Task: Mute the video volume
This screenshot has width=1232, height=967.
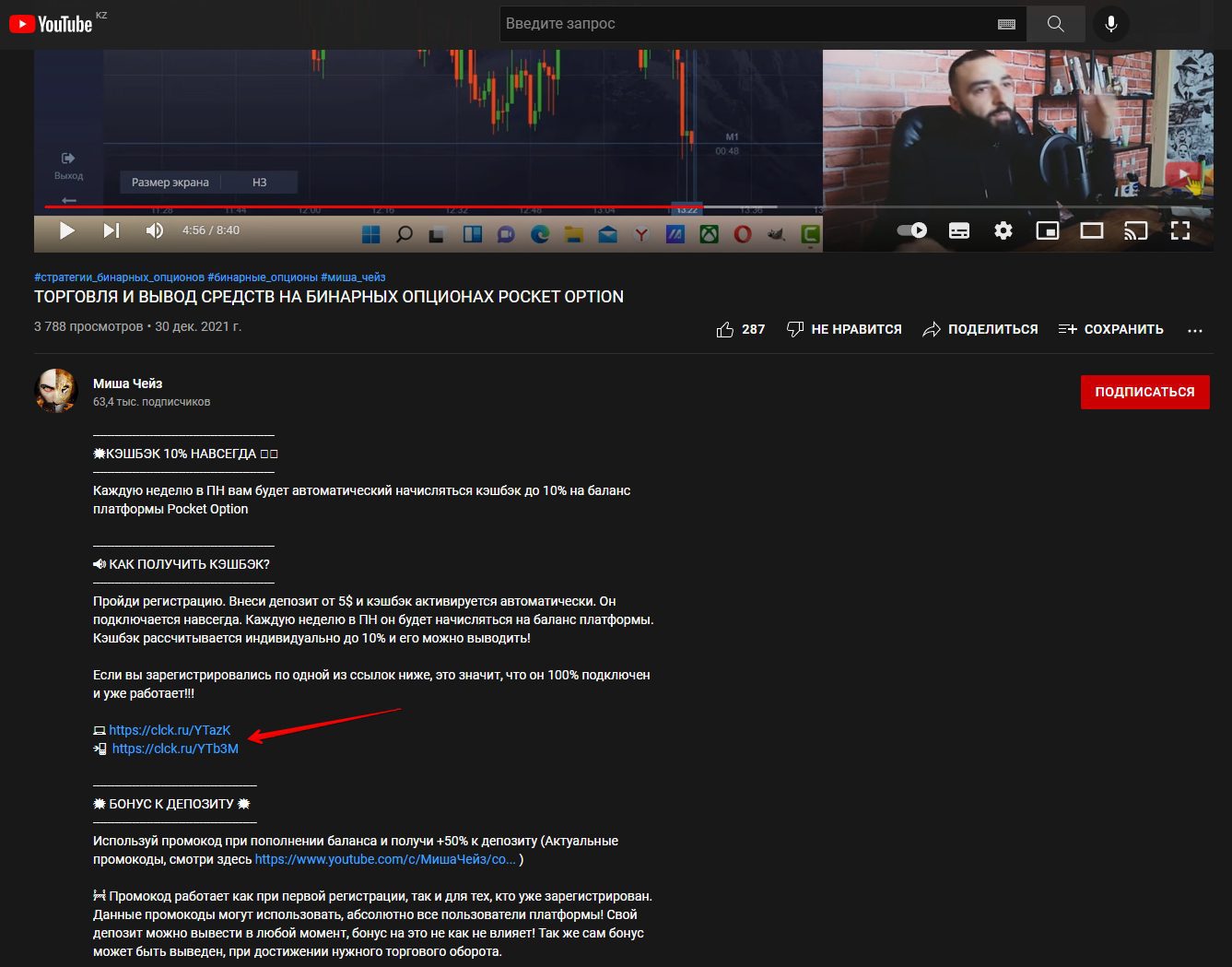Action: point(155,230)
